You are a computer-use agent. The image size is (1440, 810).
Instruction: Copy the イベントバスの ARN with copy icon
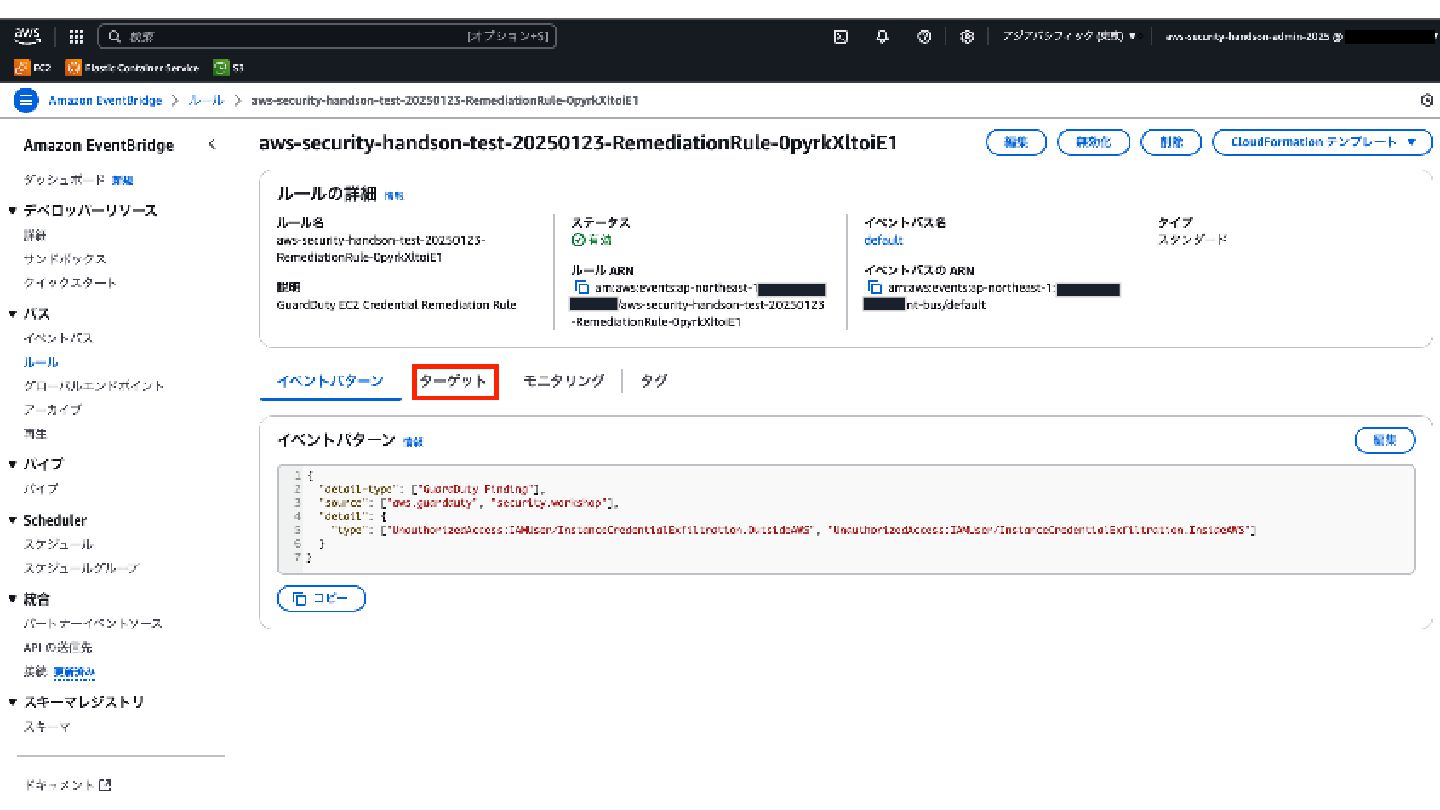tap(875, 287)
